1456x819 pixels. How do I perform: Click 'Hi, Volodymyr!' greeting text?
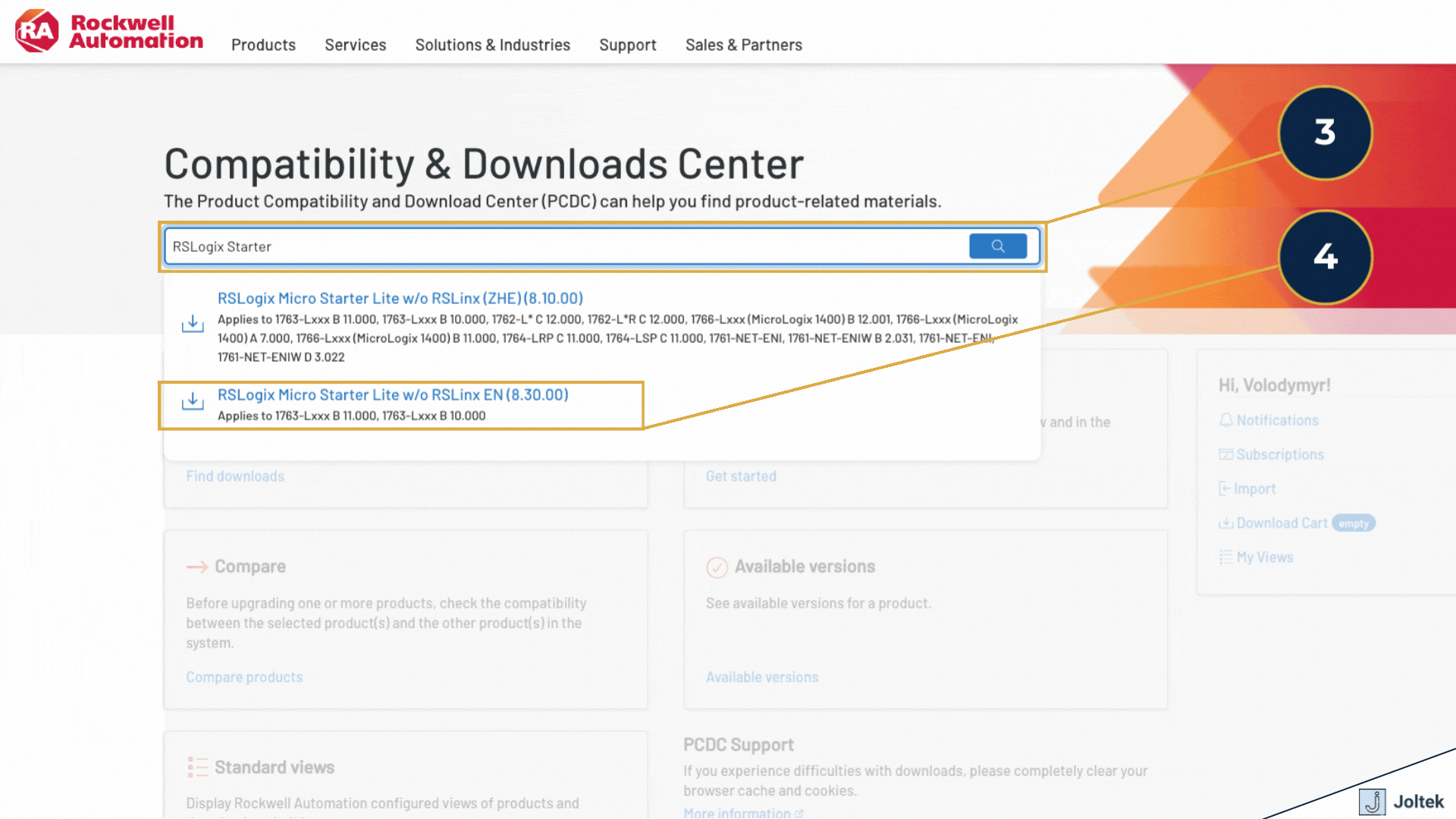coord(1275,385)
